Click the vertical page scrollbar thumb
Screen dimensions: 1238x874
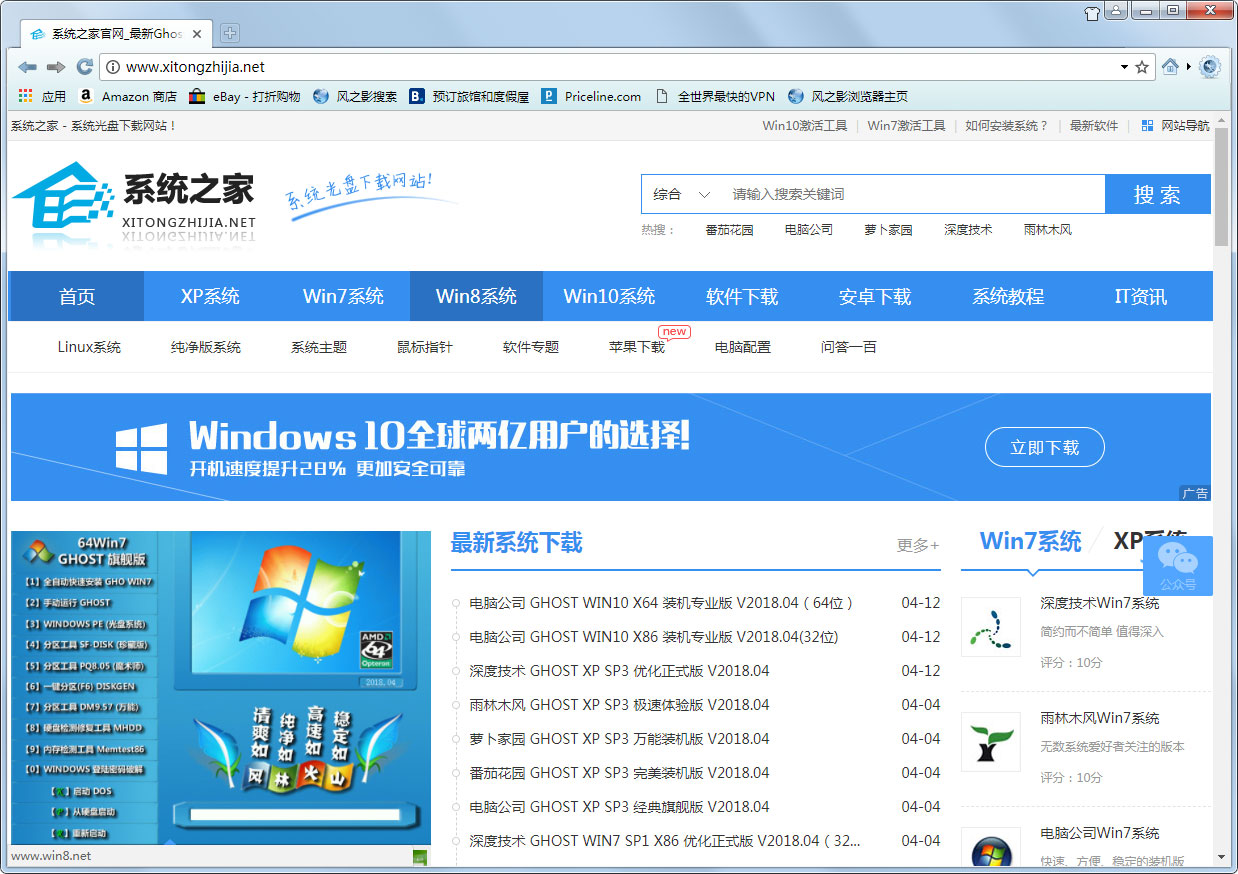point(1221,187)
